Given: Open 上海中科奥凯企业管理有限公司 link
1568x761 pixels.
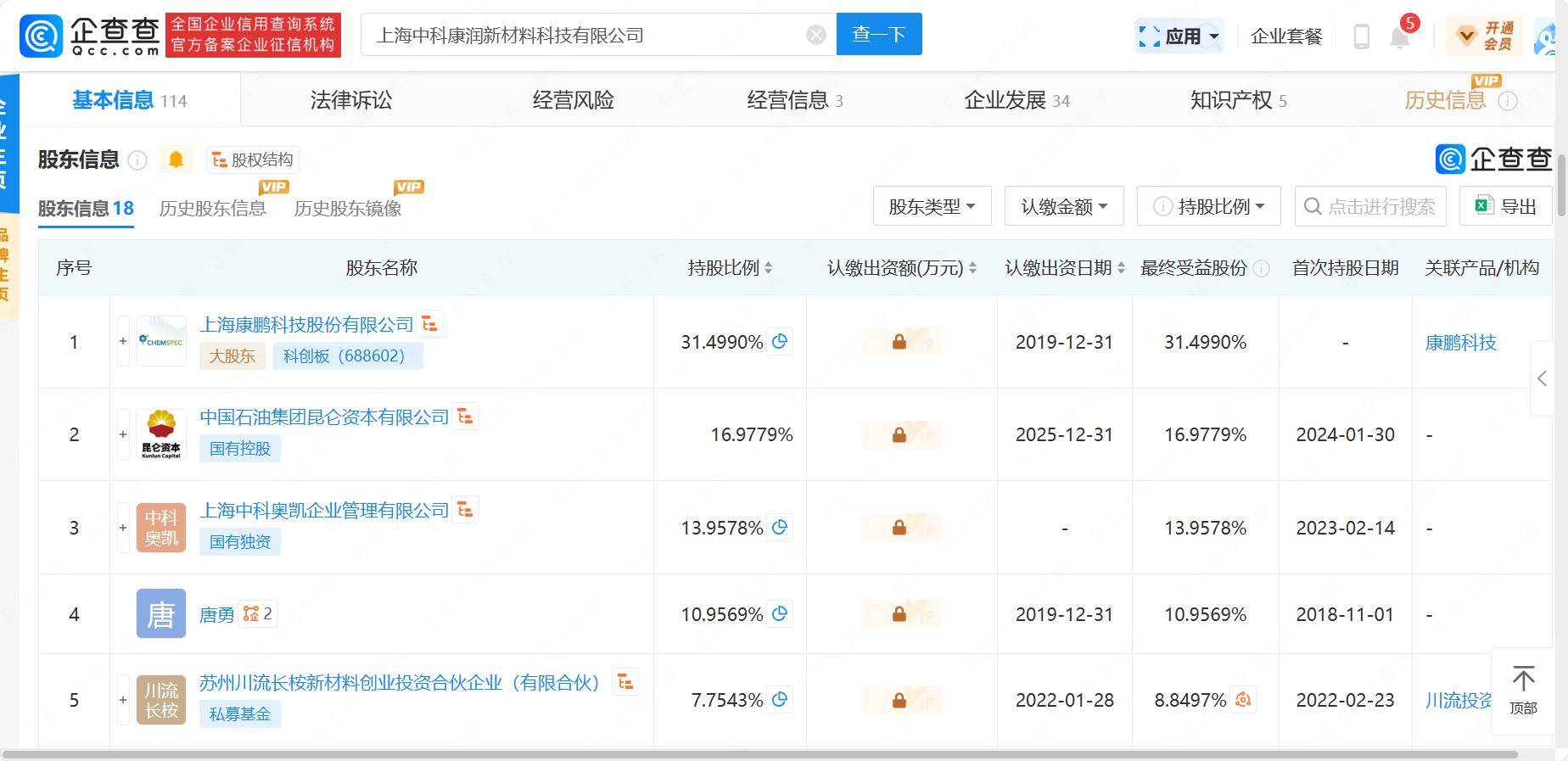Looking at the screenshot, I should 324,510.
